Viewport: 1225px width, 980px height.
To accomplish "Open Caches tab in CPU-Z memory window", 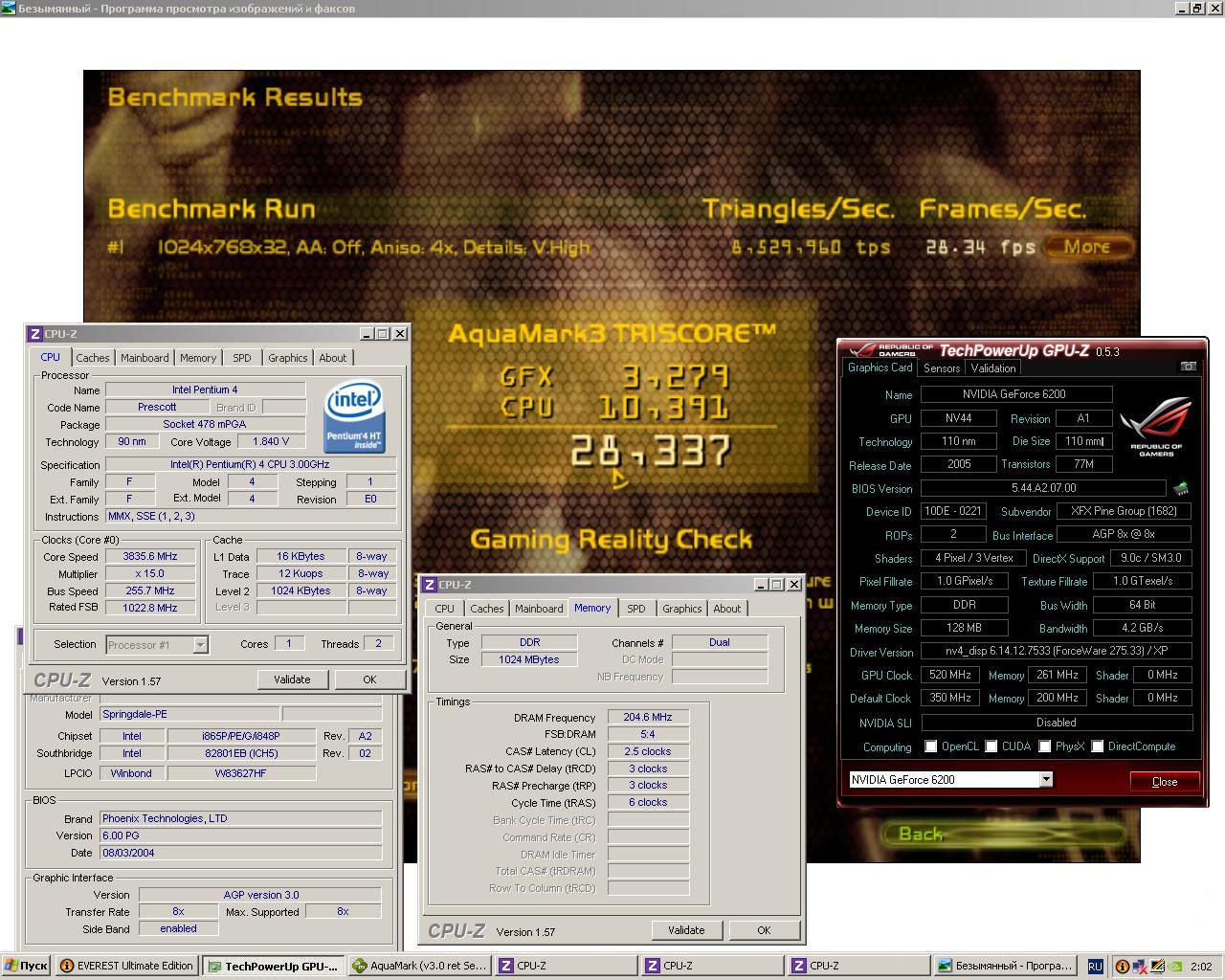I will coord(487,609).
